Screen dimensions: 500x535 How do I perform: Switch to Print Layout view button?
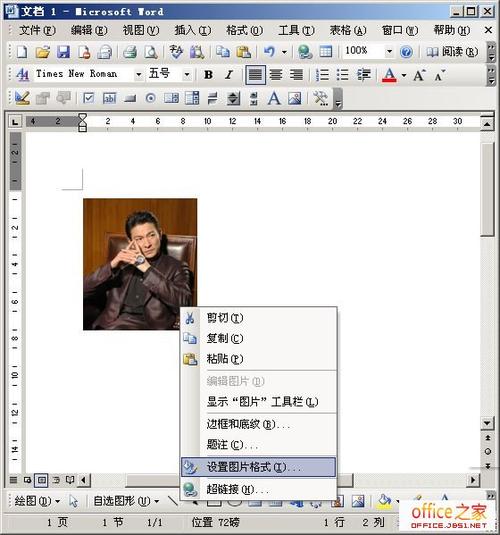[x=42, y=480]
